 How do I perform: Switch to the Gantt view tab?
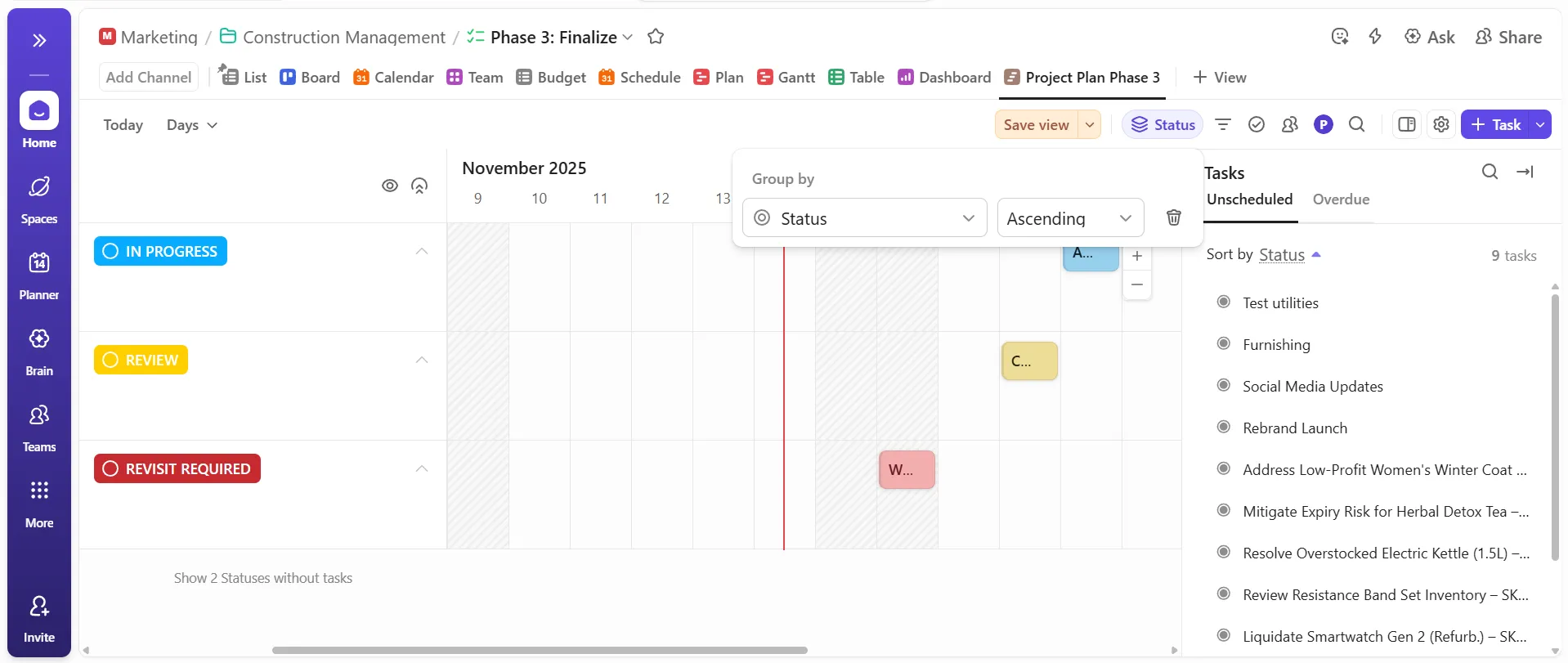click(x=786, y=77)
